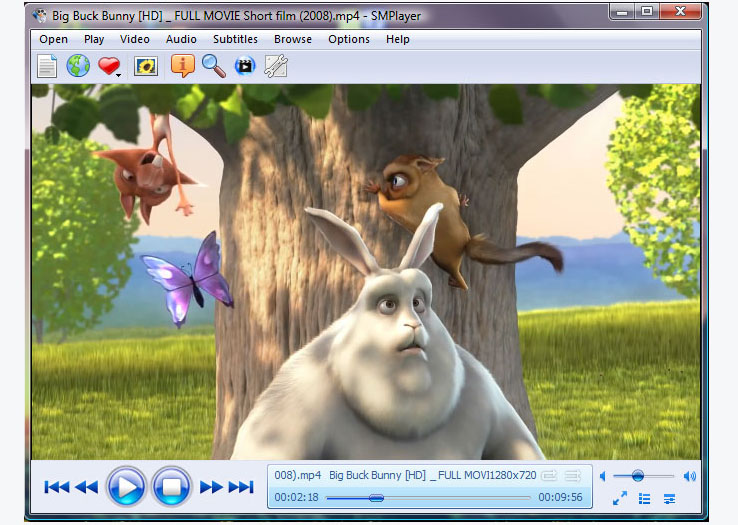This screenshot has width=738, height=525.
Task: Rewind with the double left arrows
Action: (87, 487)
